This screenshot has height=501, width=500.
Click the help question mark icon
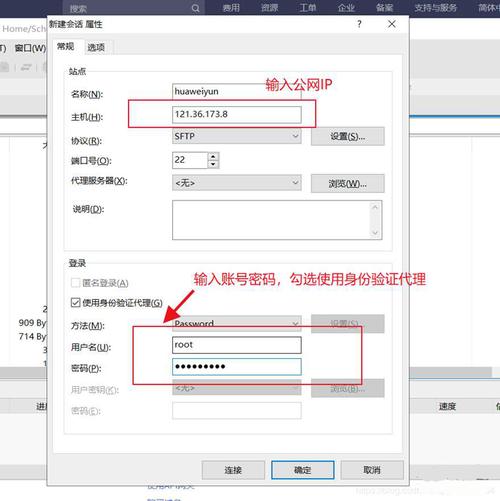(359, 24)
